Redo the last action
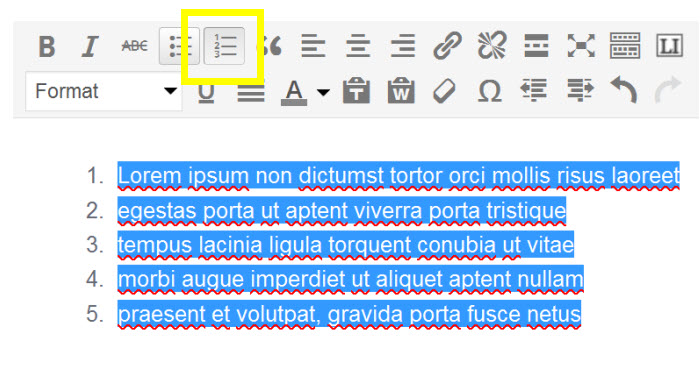Image resolution: width=700 pixels, height=373 pixels. click(x=668, y=90)
